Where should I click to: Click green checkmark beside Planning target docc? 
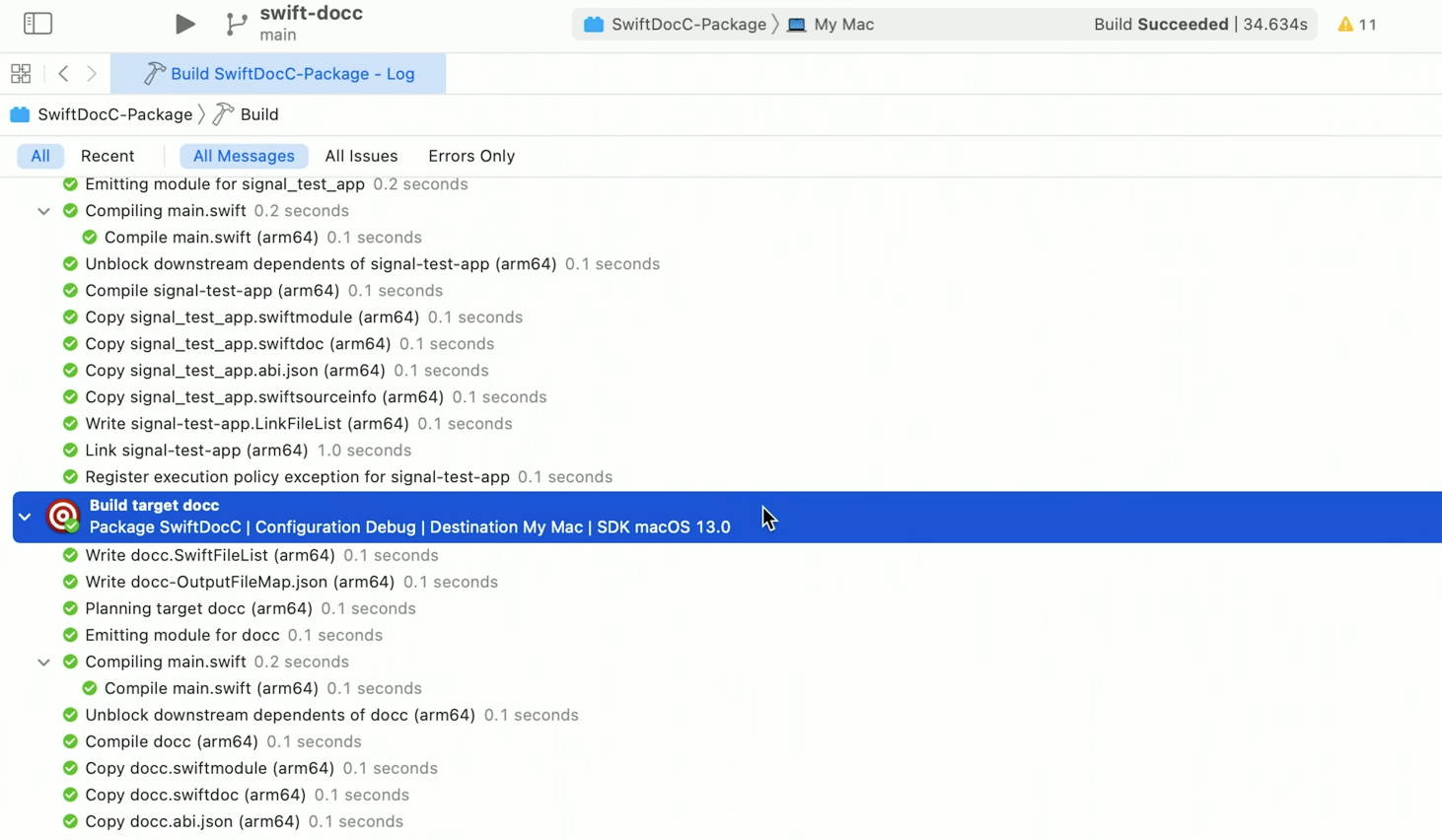point(70,609)
